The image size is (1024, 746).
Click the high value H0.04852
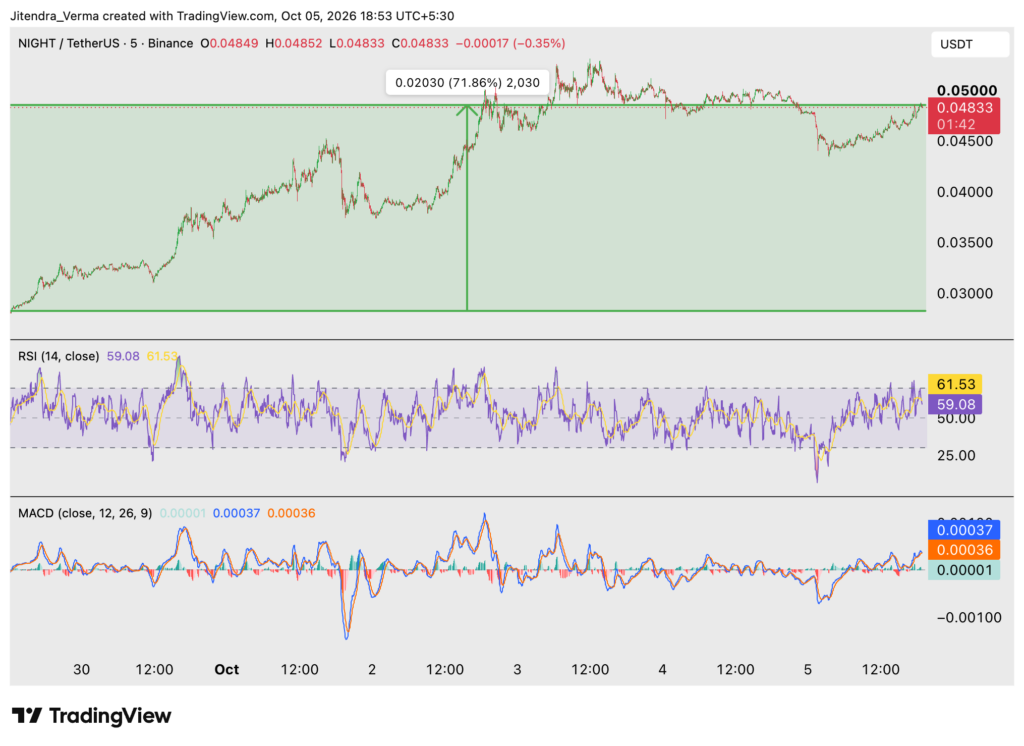(293, 43)
